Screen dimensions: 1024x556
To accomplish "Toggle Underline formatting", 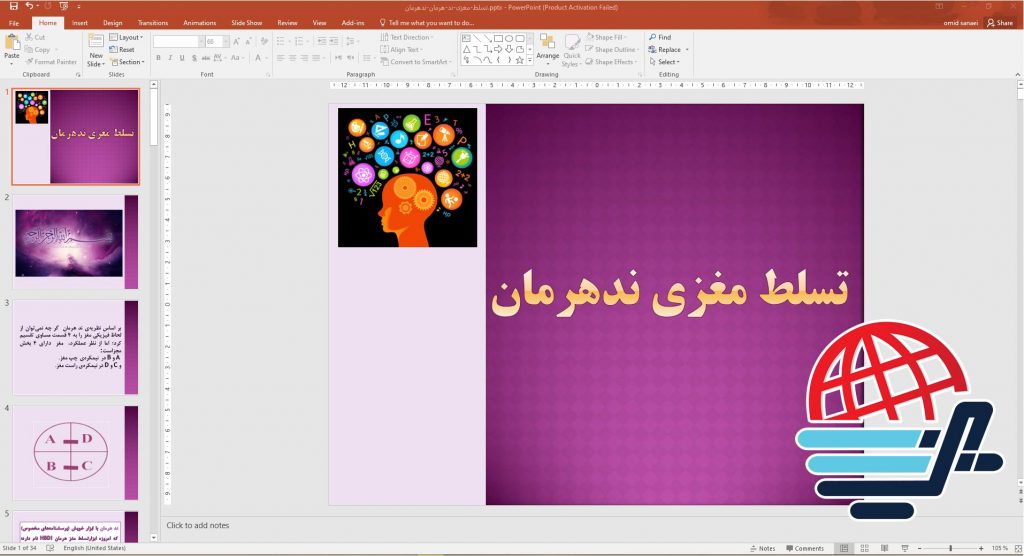I will (182, 58).
